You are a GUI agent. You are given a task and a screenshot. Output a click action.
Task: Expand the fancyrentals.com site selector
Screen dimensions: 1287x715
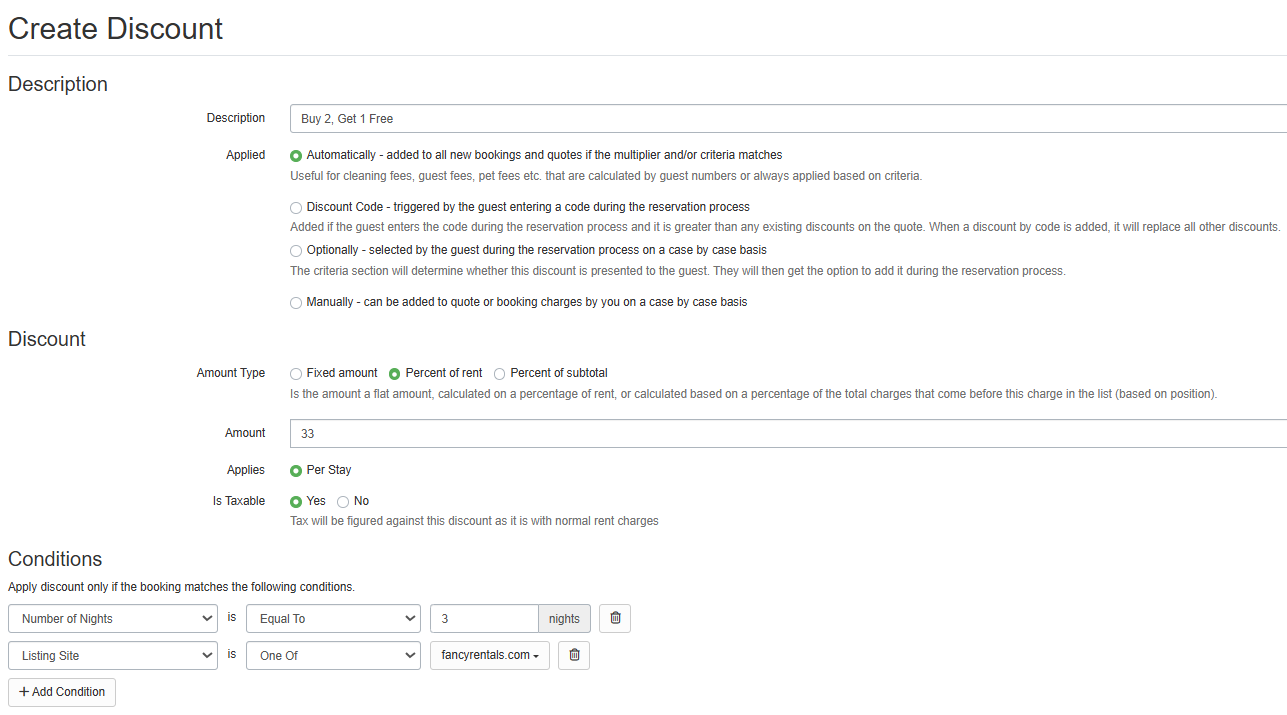click(x=490, y=655)
